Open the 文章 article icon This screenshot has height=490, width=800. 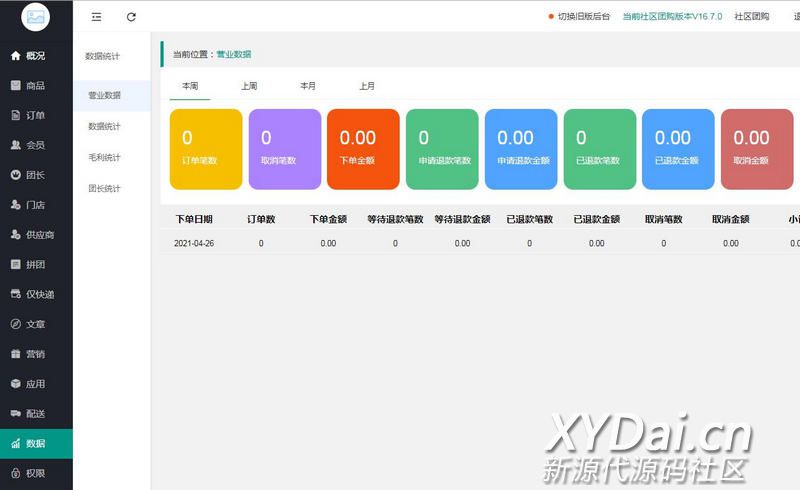[16, 324]
